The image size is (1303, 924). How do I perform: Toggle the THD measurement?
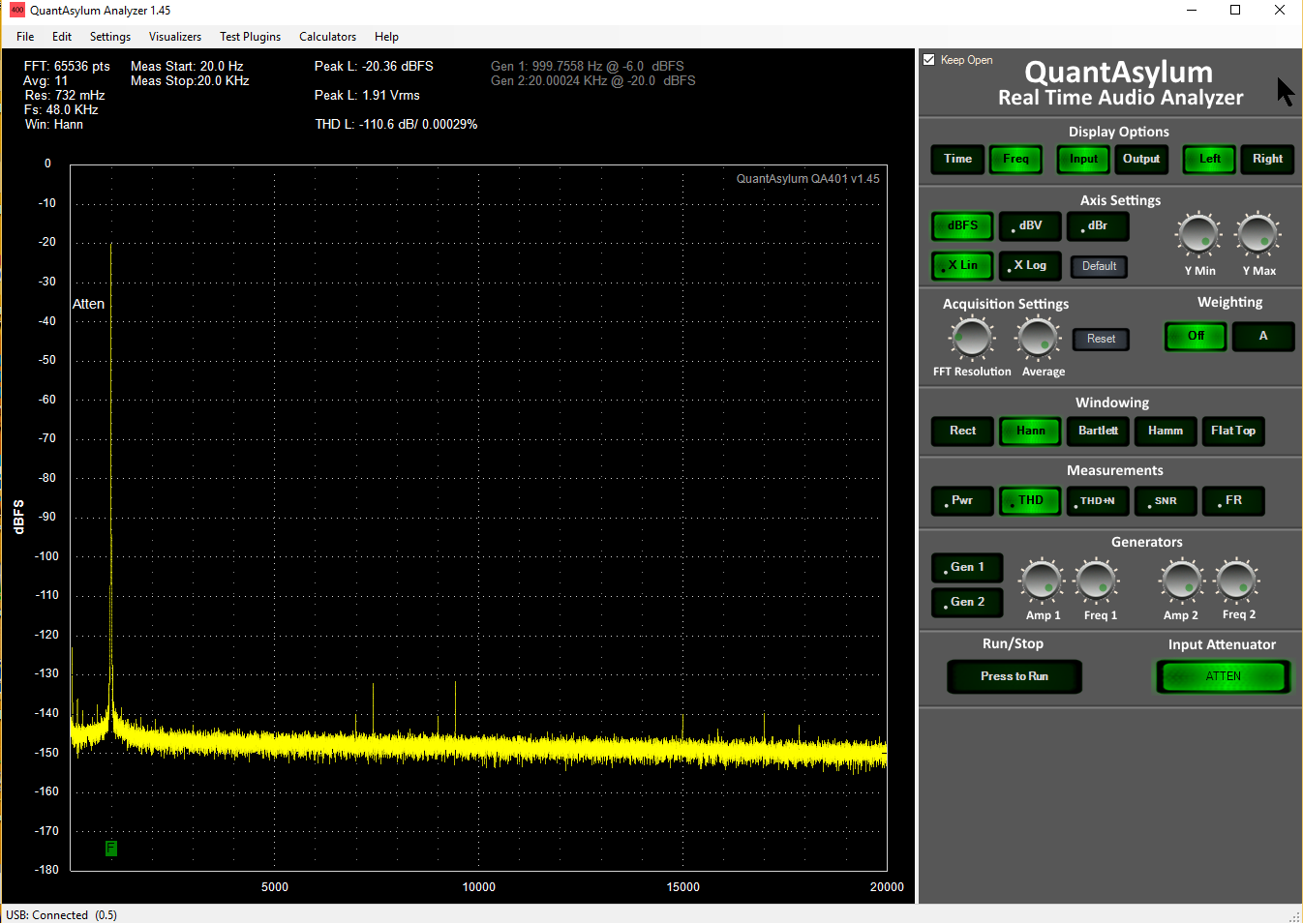[x=1030, y=501]
